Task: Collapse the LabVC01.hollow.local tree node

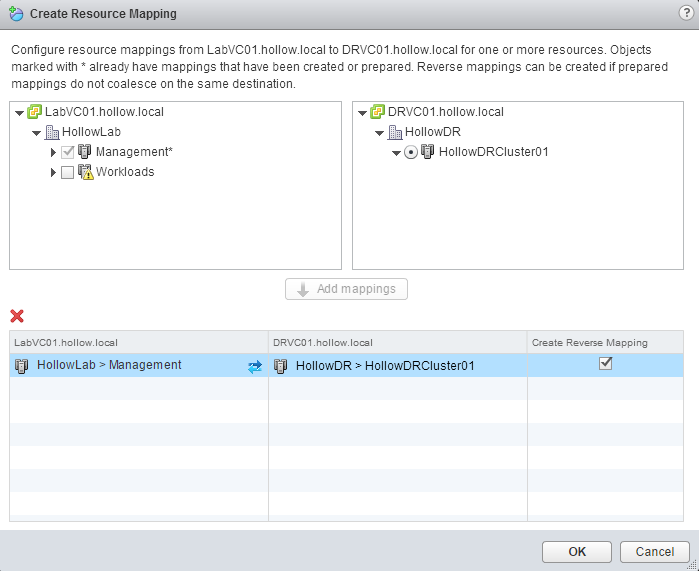Action: (x=20, y=112)
